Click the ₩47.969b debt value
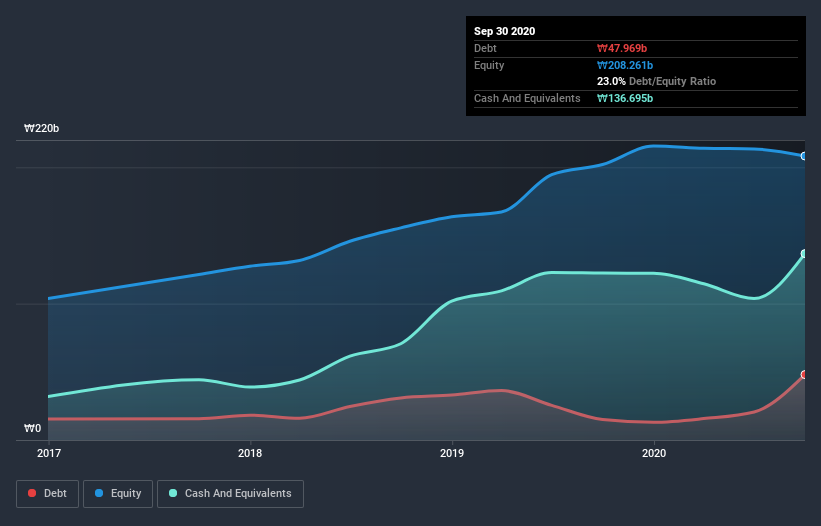The height and width of the screenshot is (526, 821). pos(622,48)
